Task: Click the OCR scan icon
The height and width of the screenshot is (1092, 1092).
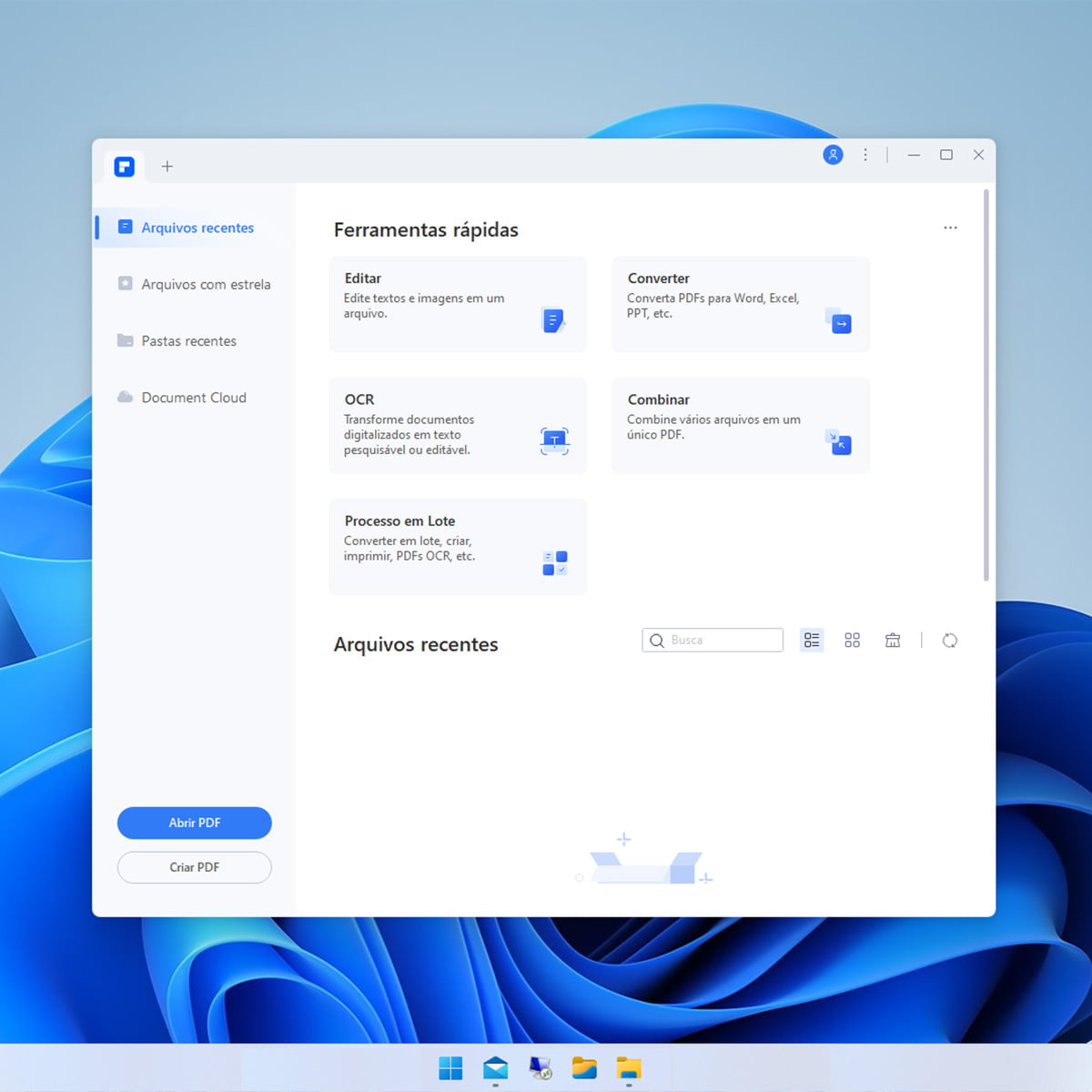Action: click(x=554, y=441)
